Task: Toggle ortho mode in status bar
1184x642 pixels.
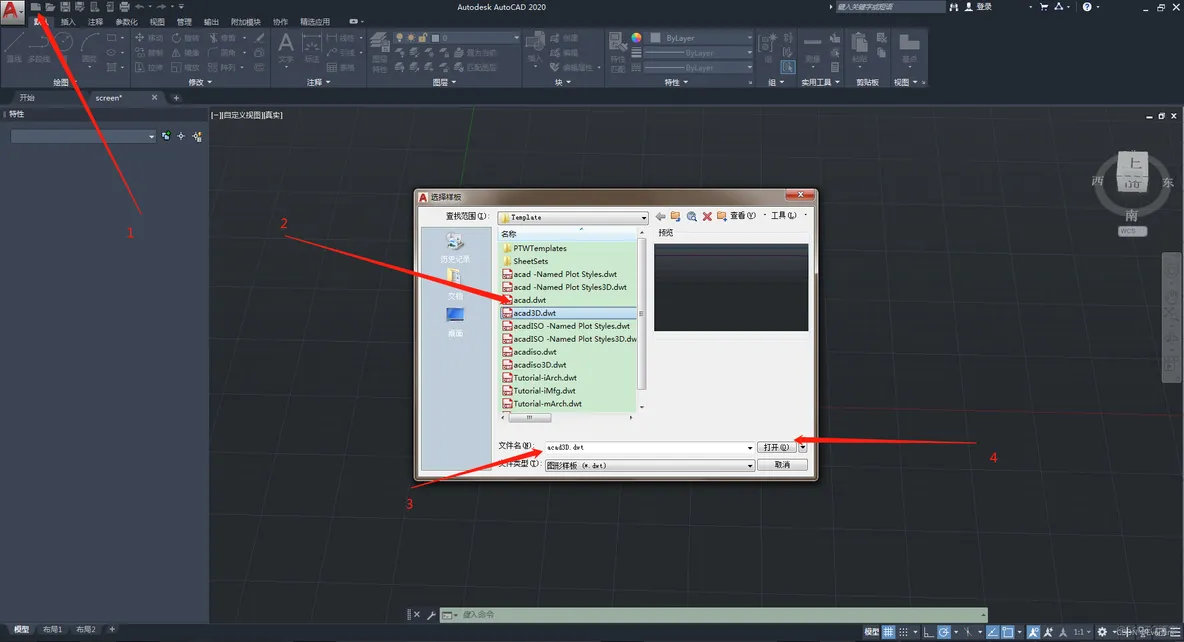Action: [x=928, y=631]
